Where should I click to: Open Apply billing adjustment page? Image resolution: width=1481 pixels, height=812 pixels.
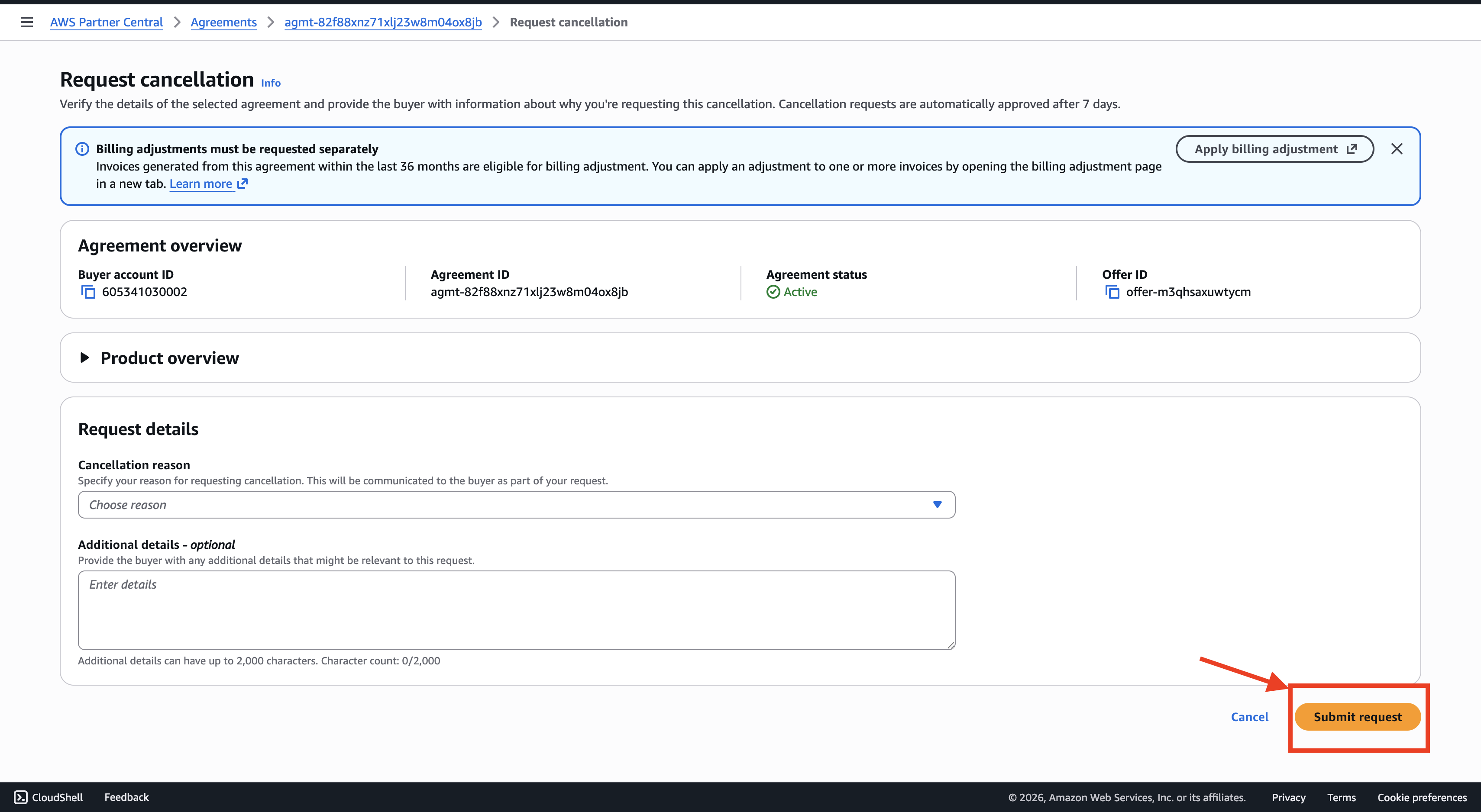pos(1274,149)
